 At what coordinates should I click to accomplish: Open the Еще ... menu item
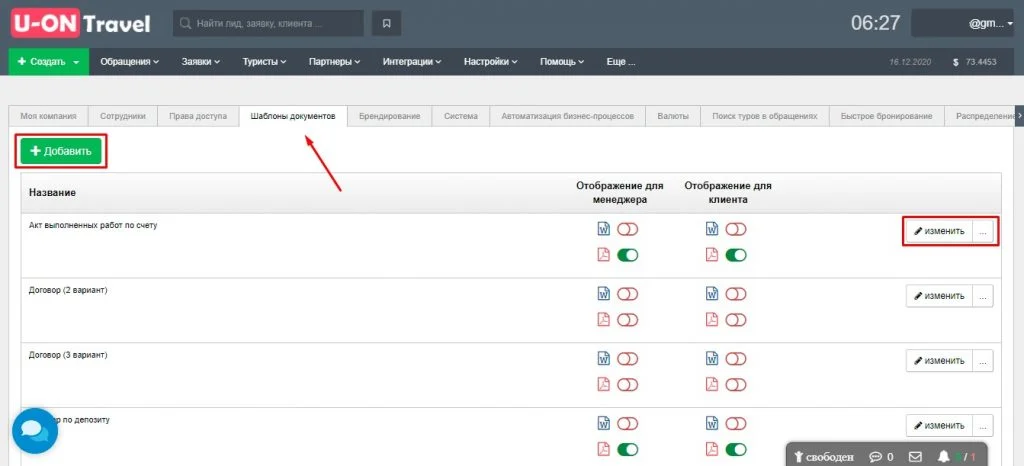coord(620,62)
